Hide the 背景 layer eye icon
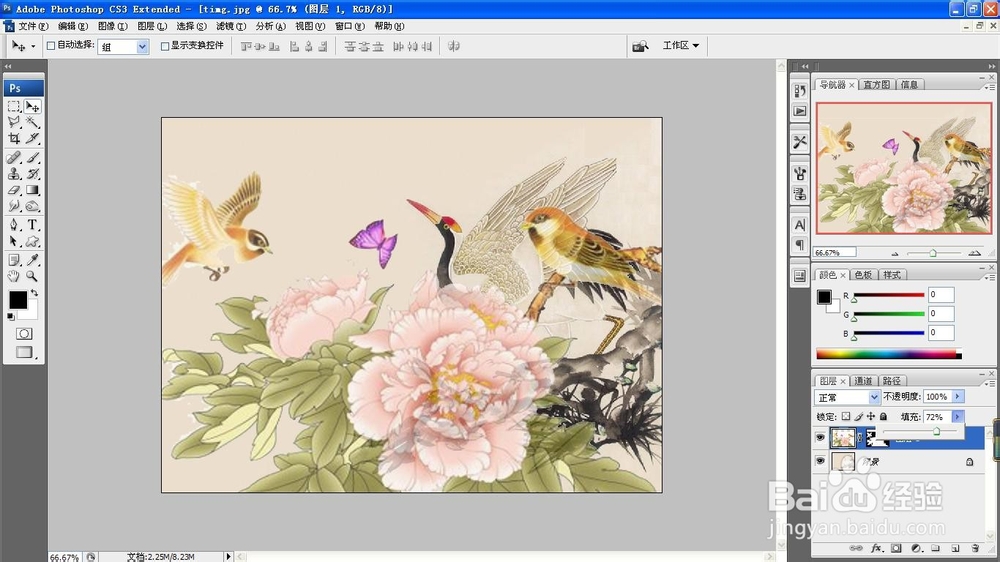This screenshot has width=1000, height=562. click(x=820, y=461)
